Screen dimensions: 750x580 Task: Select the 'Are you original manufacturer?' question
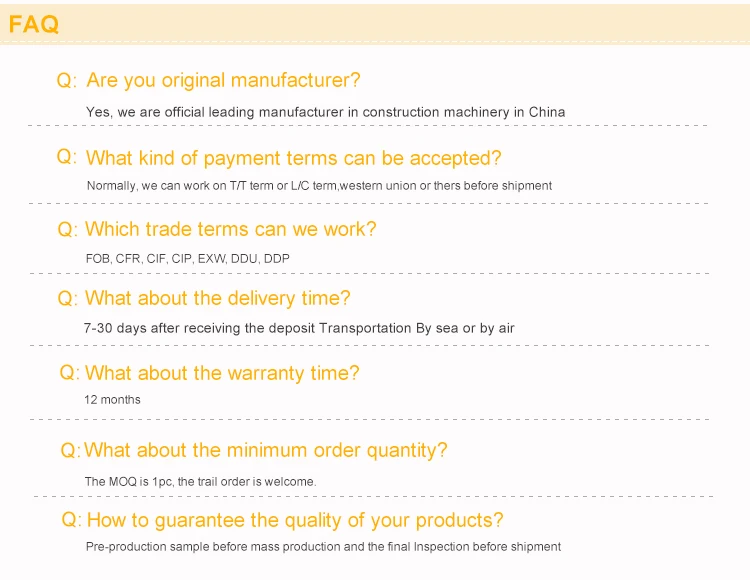tap(223, 80)
